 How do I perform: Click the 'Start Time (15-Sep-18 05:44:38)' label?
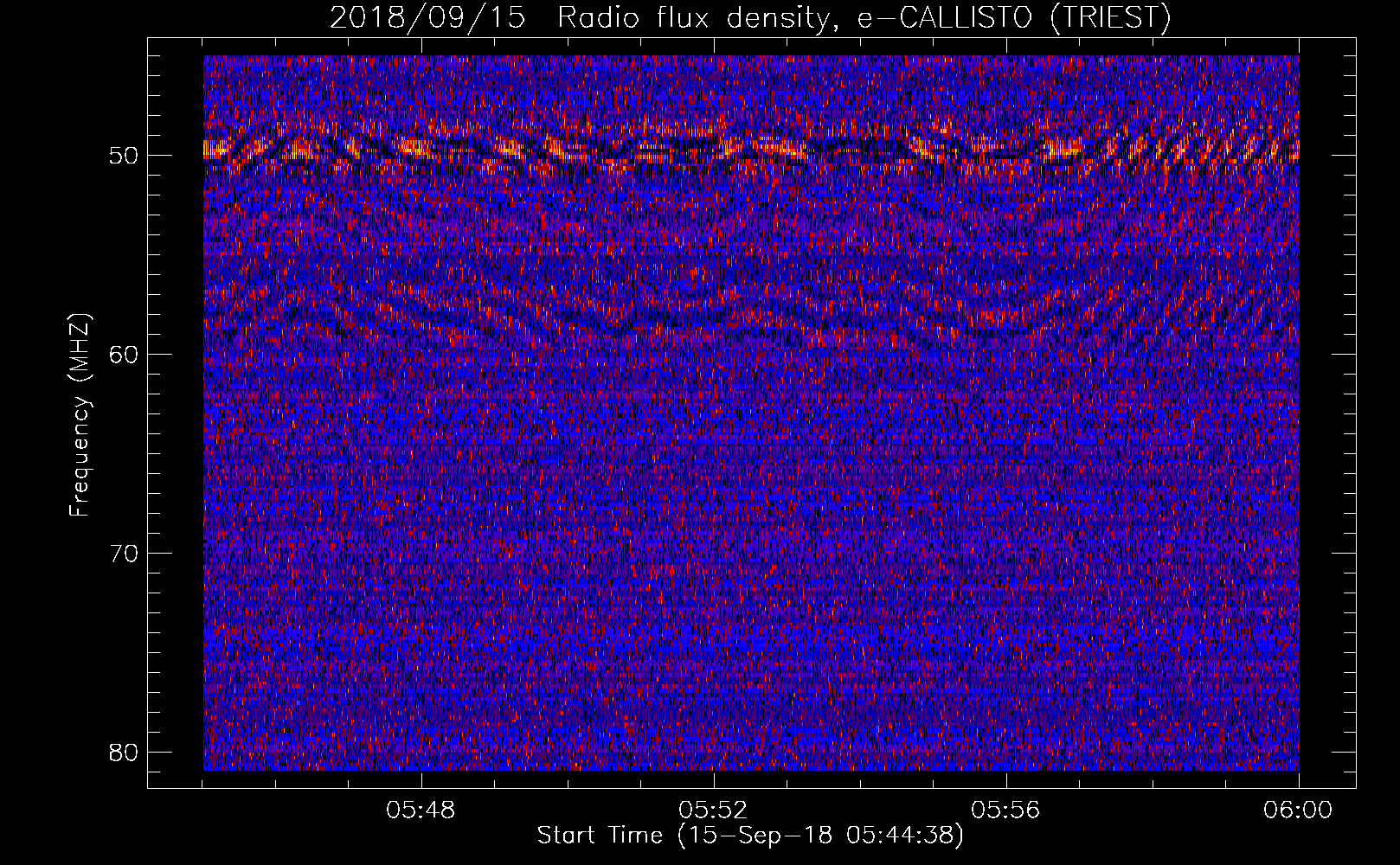[x=750, y=836]
